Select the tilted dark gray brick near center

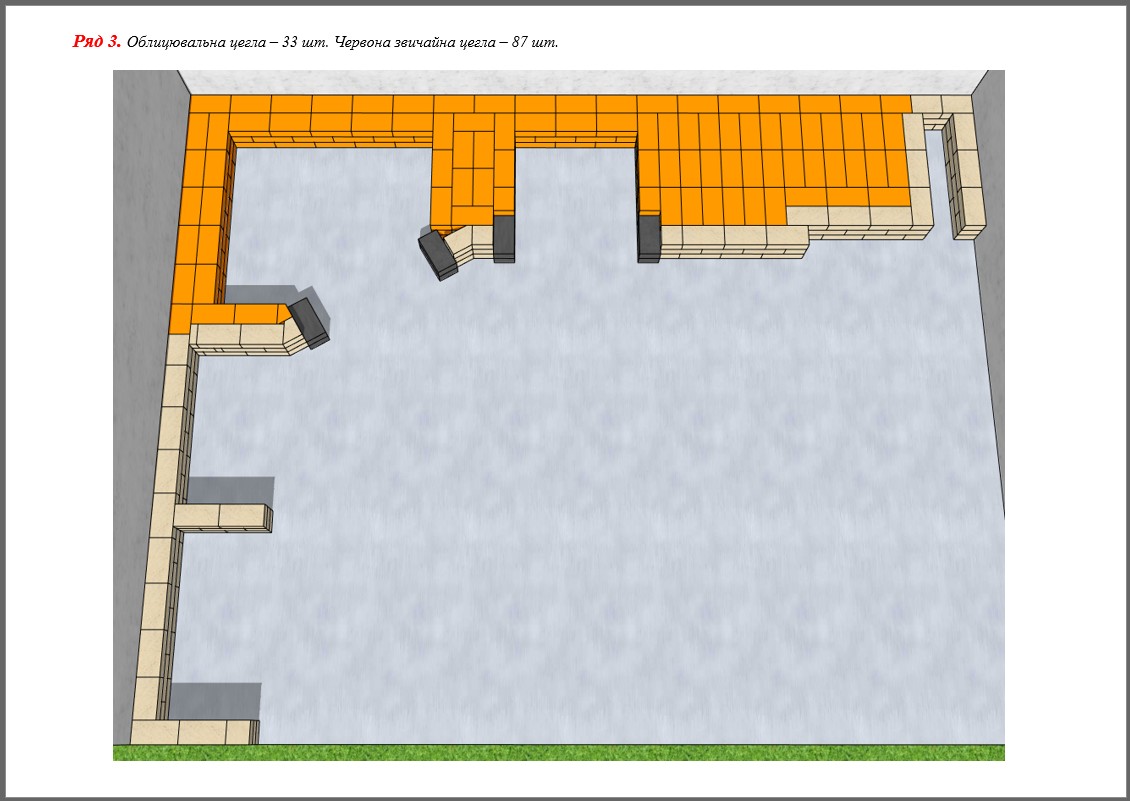tap(438, 254)
